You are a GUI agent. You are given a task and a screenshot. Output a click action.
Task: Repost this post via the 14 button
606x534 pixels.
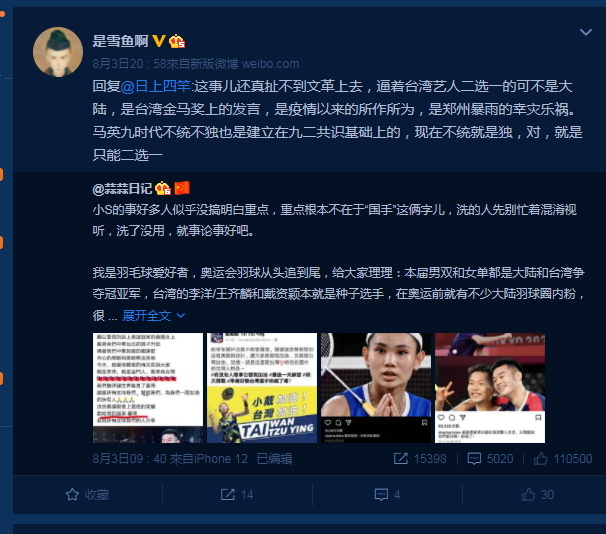pyautogui.click(x=237, y=495)
